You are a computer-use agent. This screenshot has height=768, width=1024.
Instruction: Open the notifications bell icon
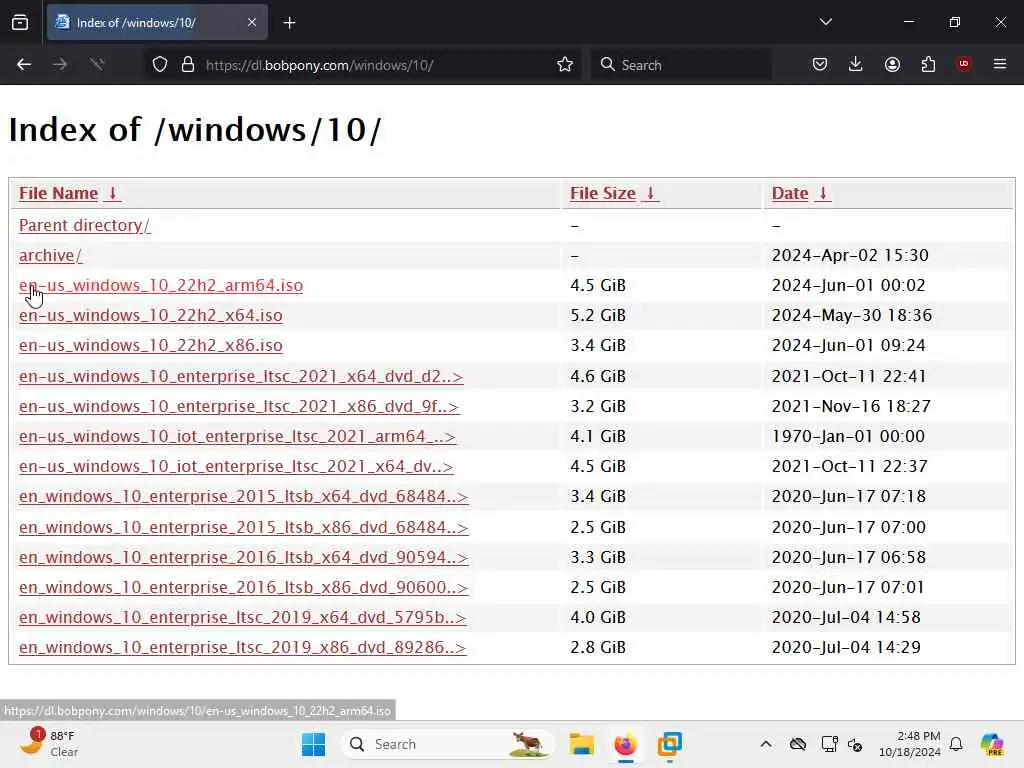pos(956,744)
